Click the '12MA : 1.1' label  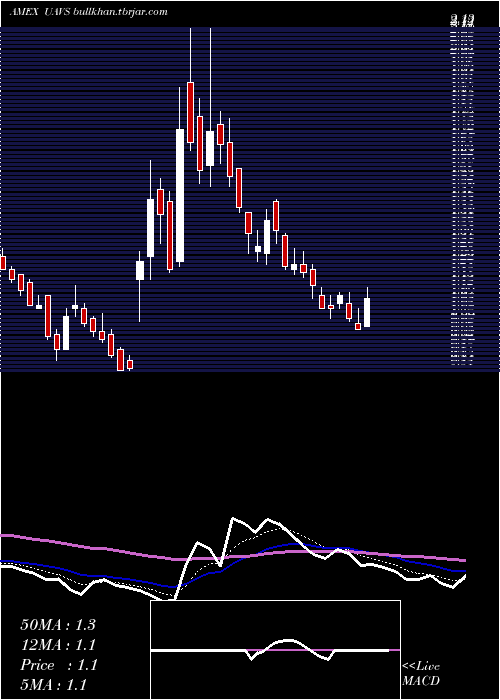click(58, 645)
